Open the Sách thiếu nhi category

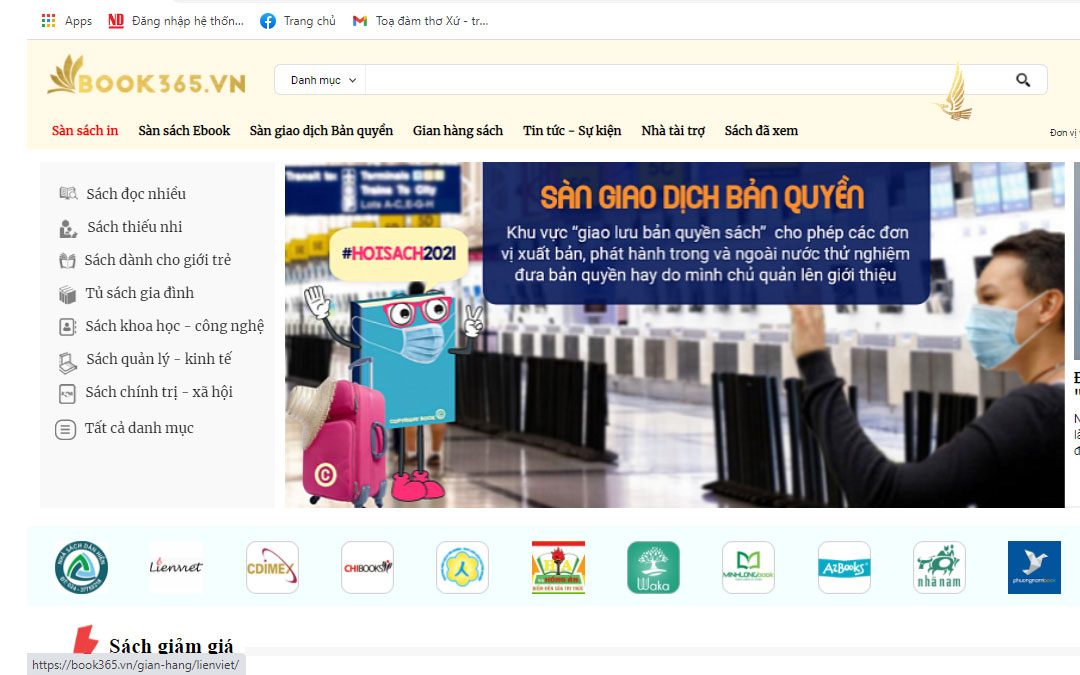[x=134, y=227]
